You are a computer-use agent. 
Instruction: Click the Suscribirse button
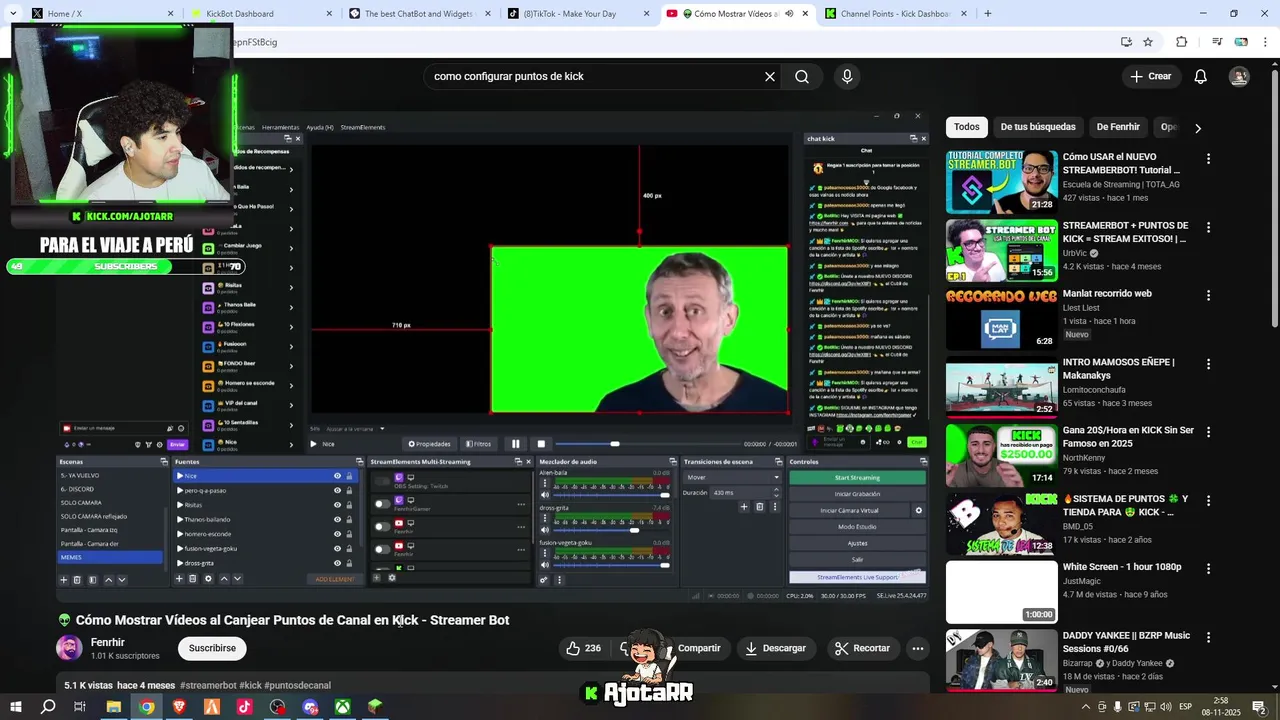coord(212,648)
